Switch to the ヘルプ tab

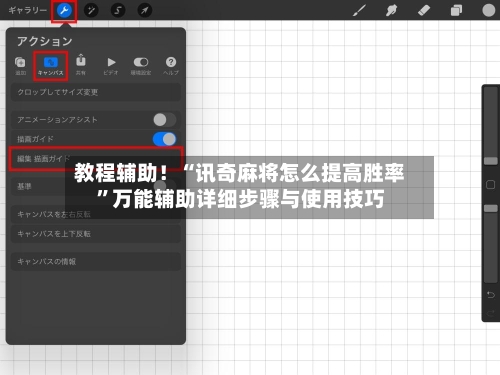[171, 66]
